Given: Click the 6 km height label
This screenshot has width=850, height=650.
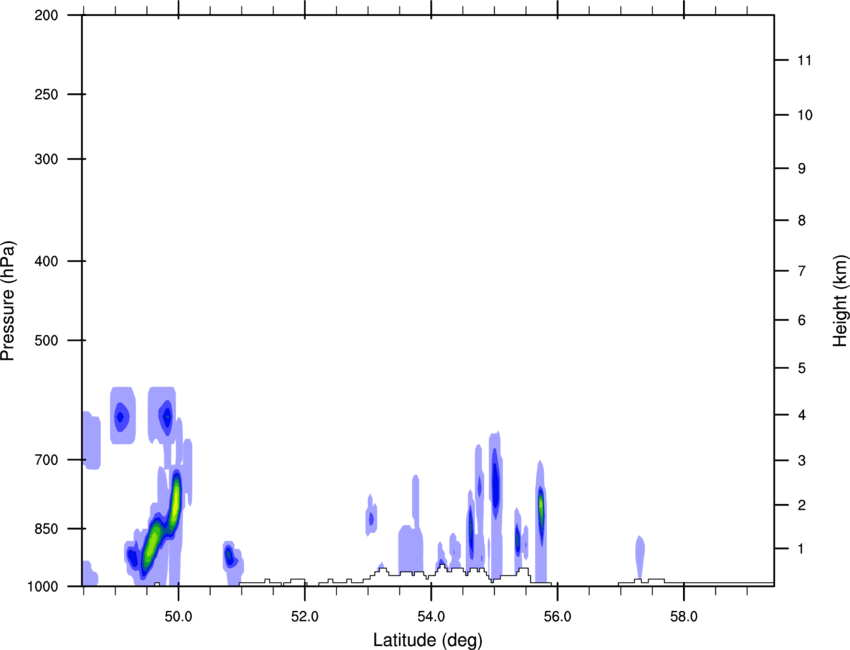Looking at the screenshot, I should (801, 320).
